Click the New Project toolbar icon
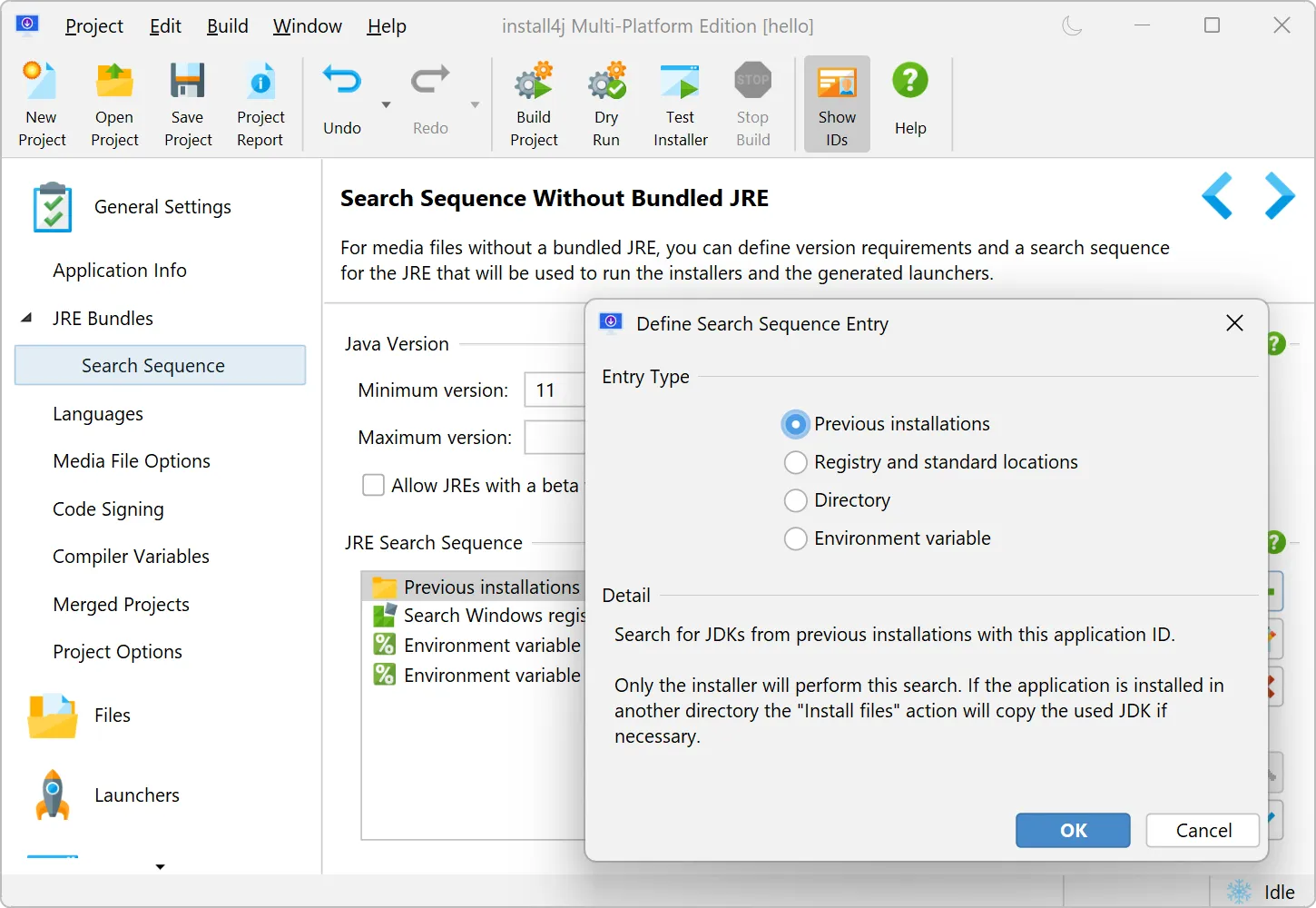1316x908 pixels. coord(41,81)
